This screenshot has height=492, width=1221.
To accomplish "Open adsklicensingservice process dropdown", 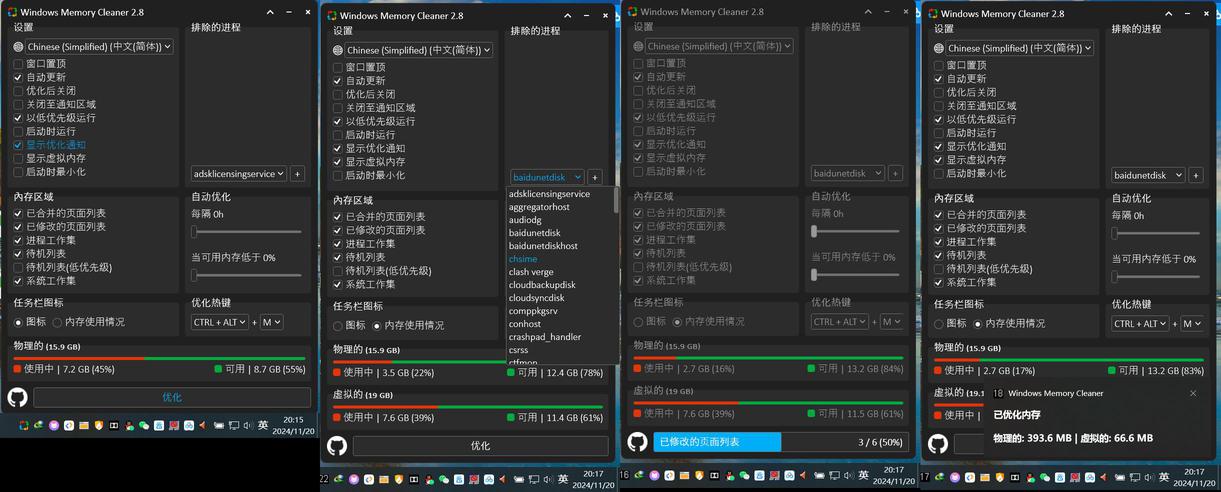I will [238, 173].
